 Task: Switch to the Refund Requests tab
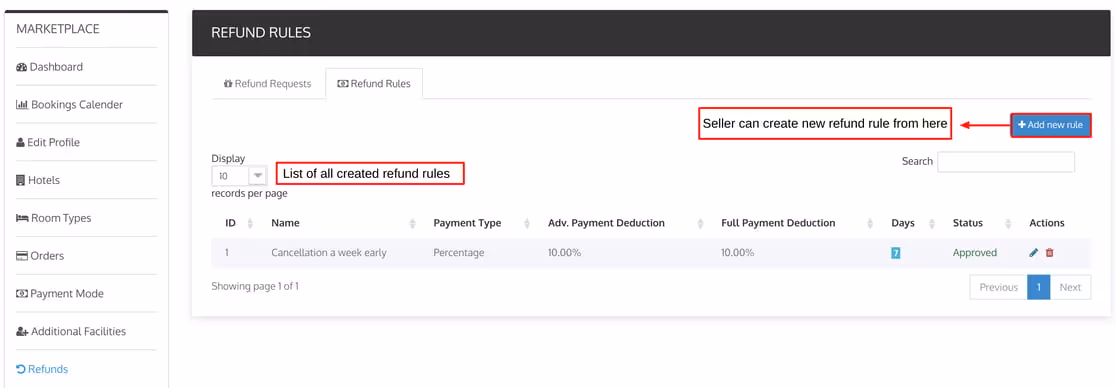pyautogui.click(x=268, y=83)
